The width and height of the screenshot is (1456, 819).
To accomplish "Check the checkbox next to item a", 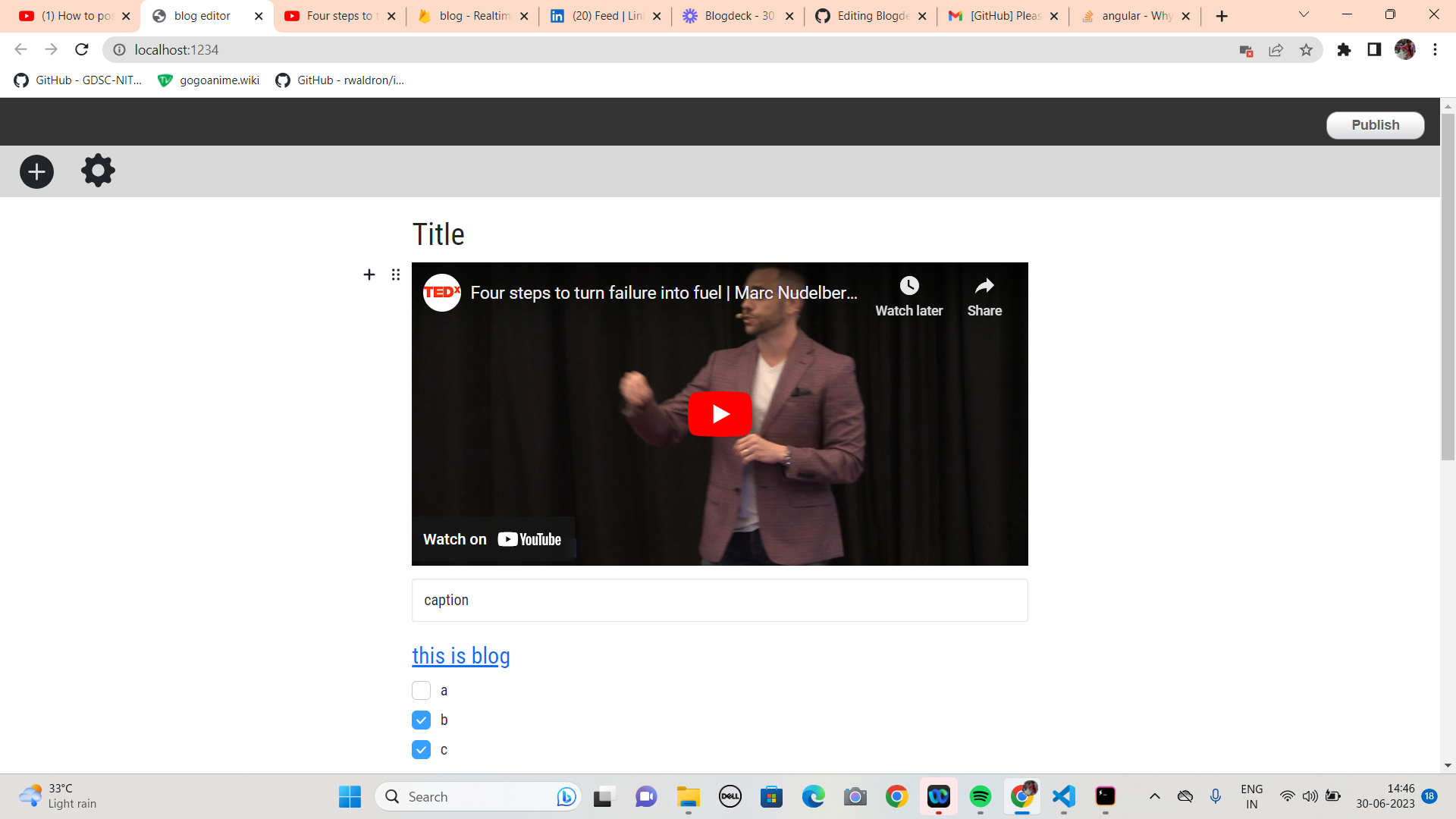I will click(x=421, y=690).
